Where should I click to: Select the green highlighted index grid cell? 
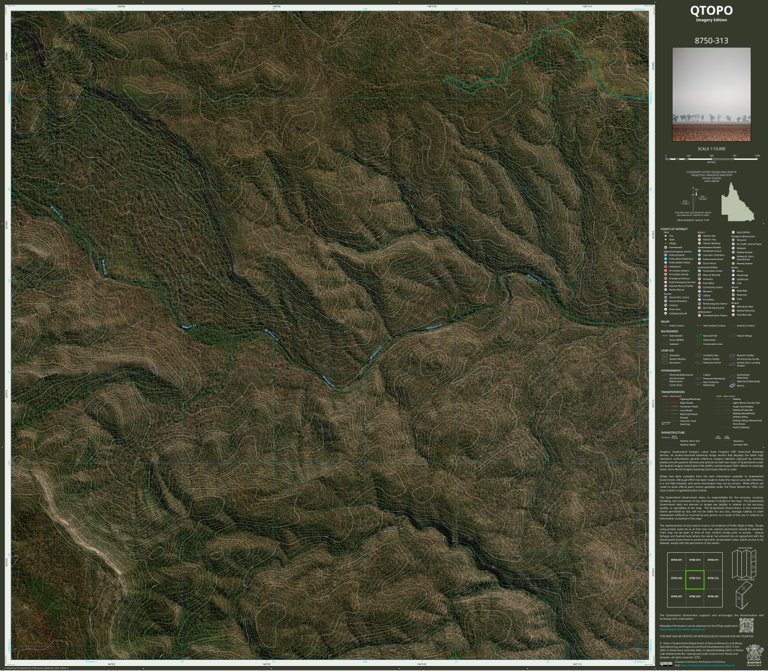click(x=695, y=579)
